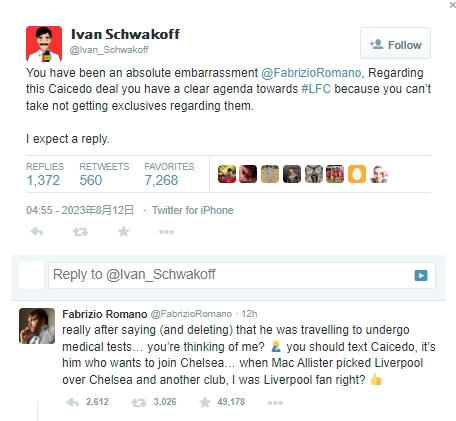View the 1,372 replies count
This screenshot has width=456, height=421.
[43, 180]
